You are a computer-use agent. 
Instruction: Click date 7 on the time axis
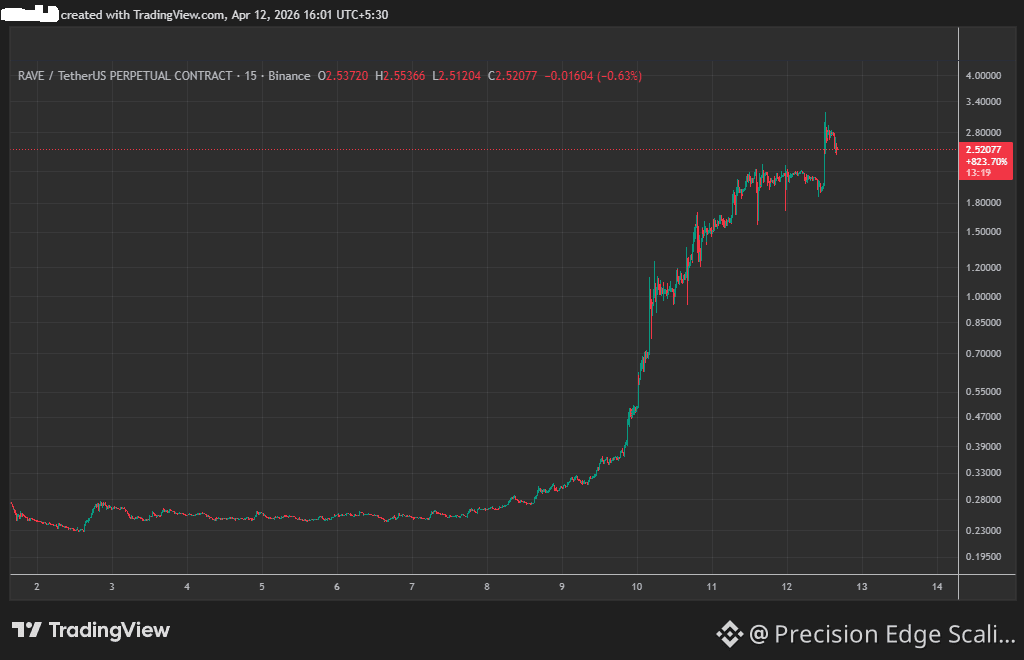click(x=412, y=587)
